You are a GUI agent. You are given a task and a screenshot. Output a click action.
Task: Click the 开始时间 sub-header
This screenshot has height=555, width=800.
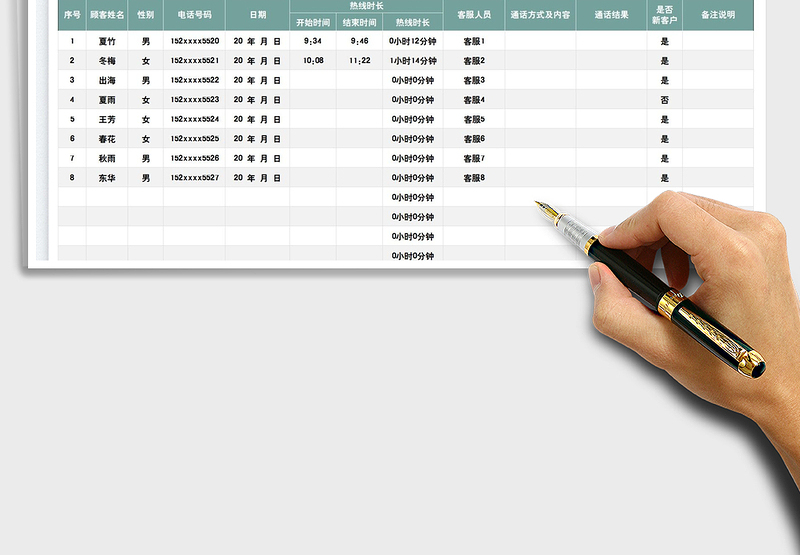coord(313,22)
